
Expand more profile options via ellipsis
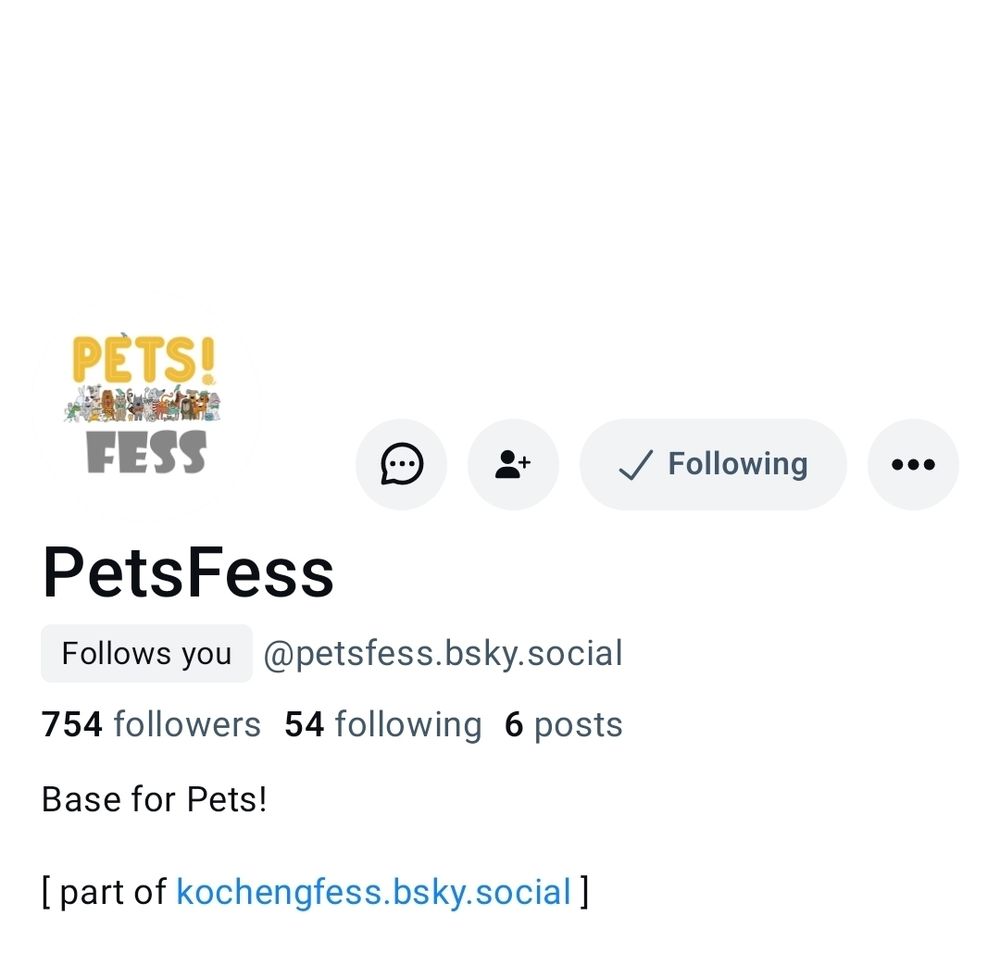pyautogui.click(x=912, y=463)
